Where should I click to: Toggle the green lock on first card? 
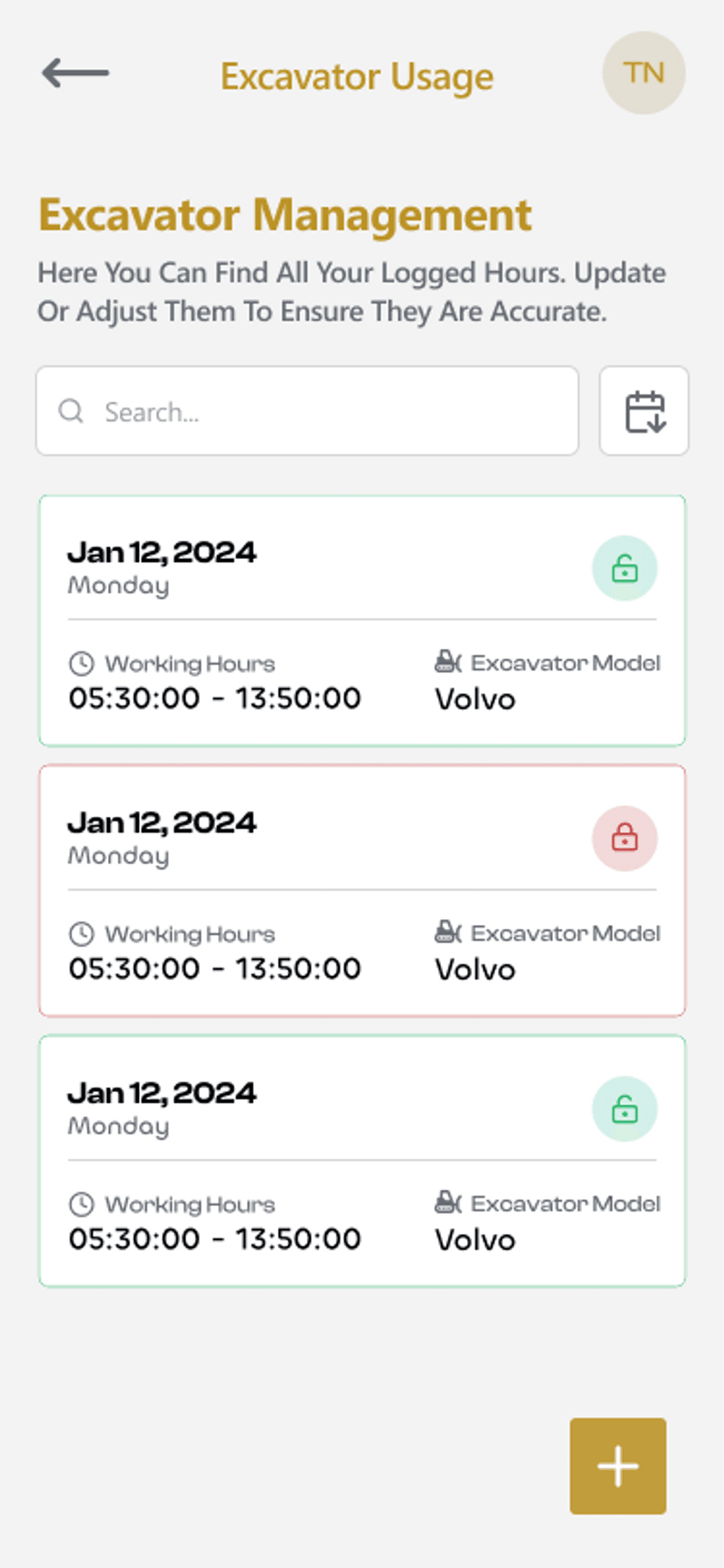[624, 569]
